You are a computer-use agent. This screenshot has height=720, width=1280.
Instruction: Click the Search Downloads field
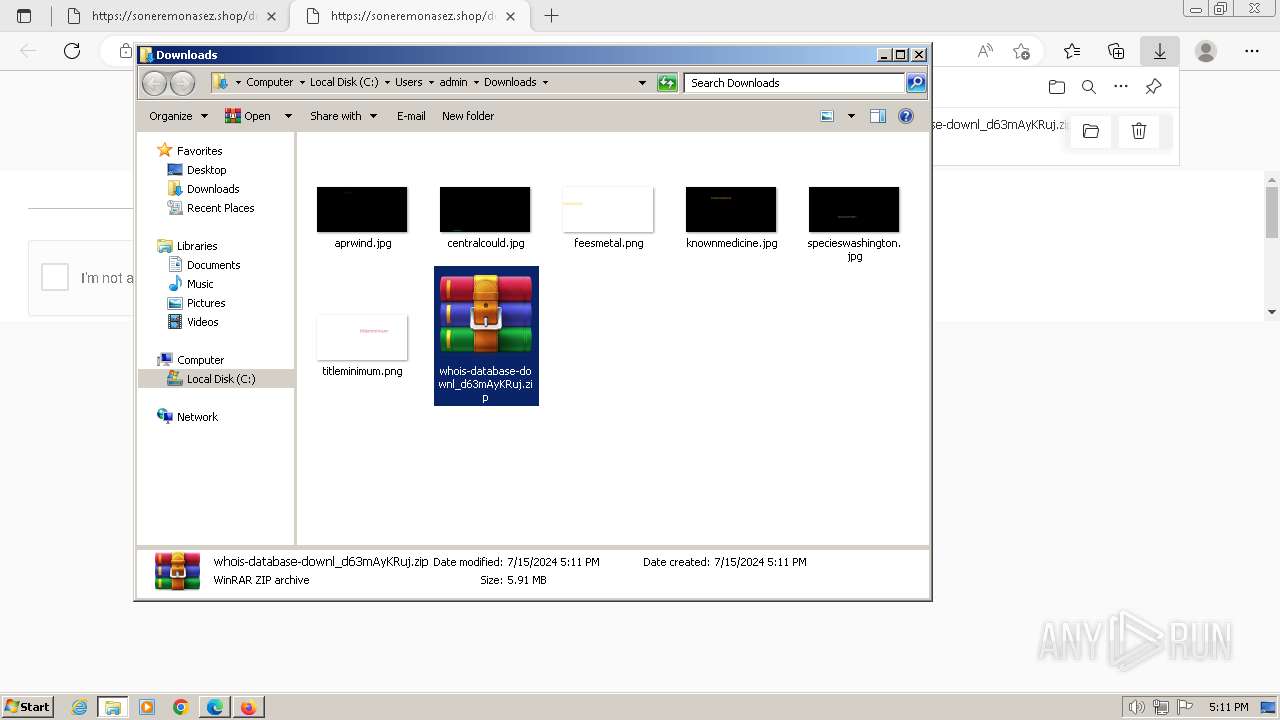pos(795,83)
